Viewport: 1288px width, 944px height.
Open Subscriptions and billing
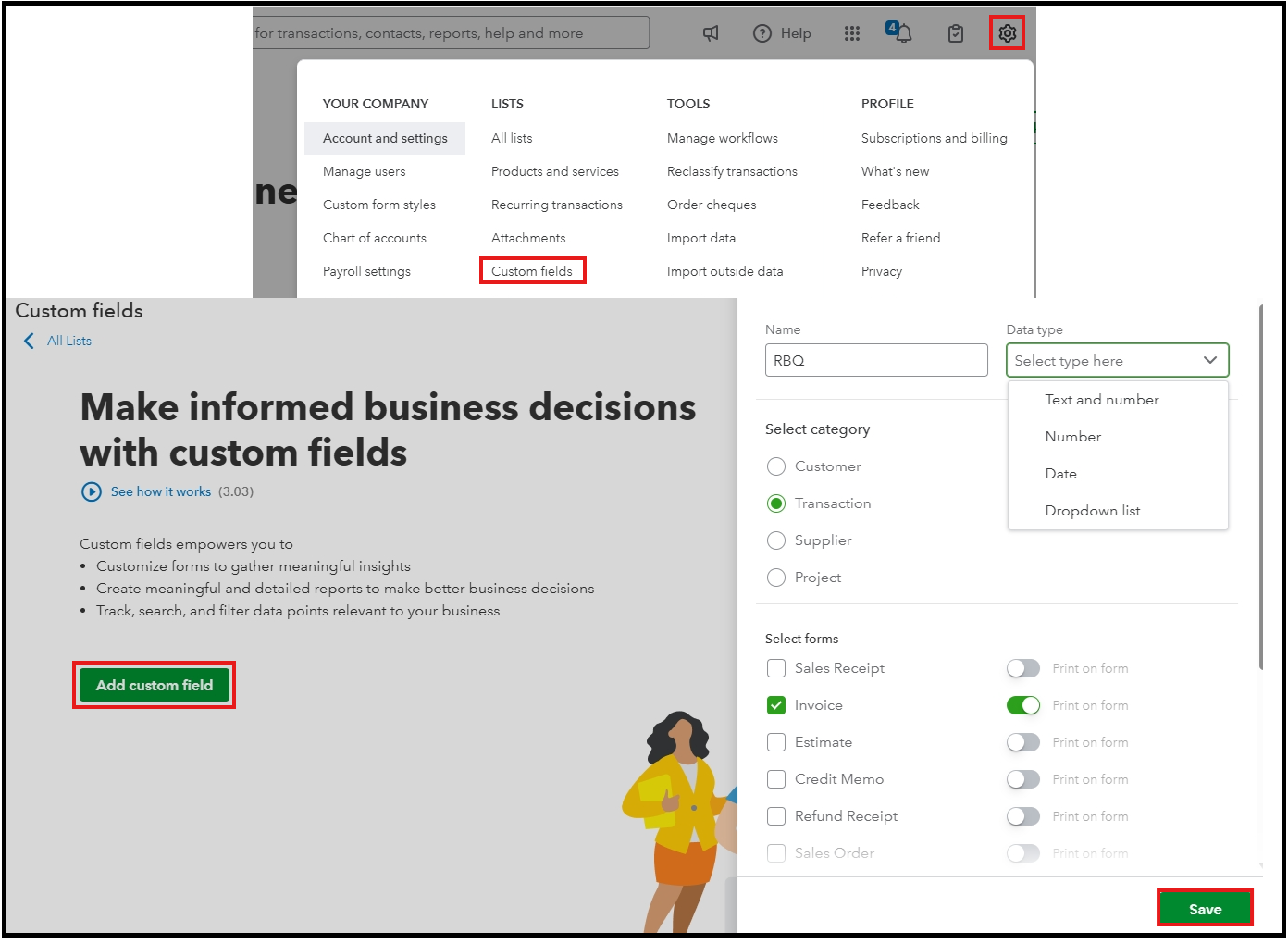[935, 138]
